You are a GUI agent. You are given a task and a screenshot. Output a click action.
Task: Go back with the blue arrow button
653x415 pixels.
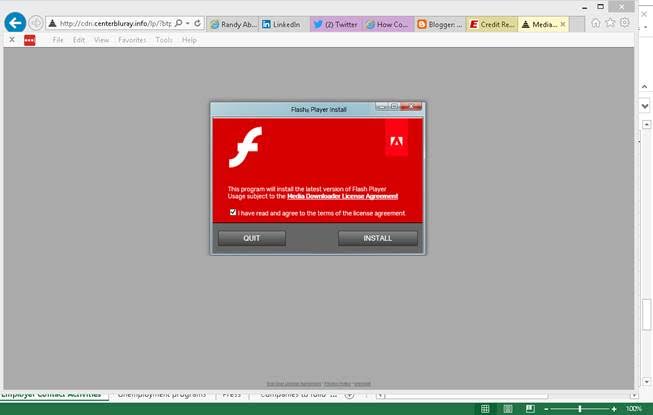[15, 23]
